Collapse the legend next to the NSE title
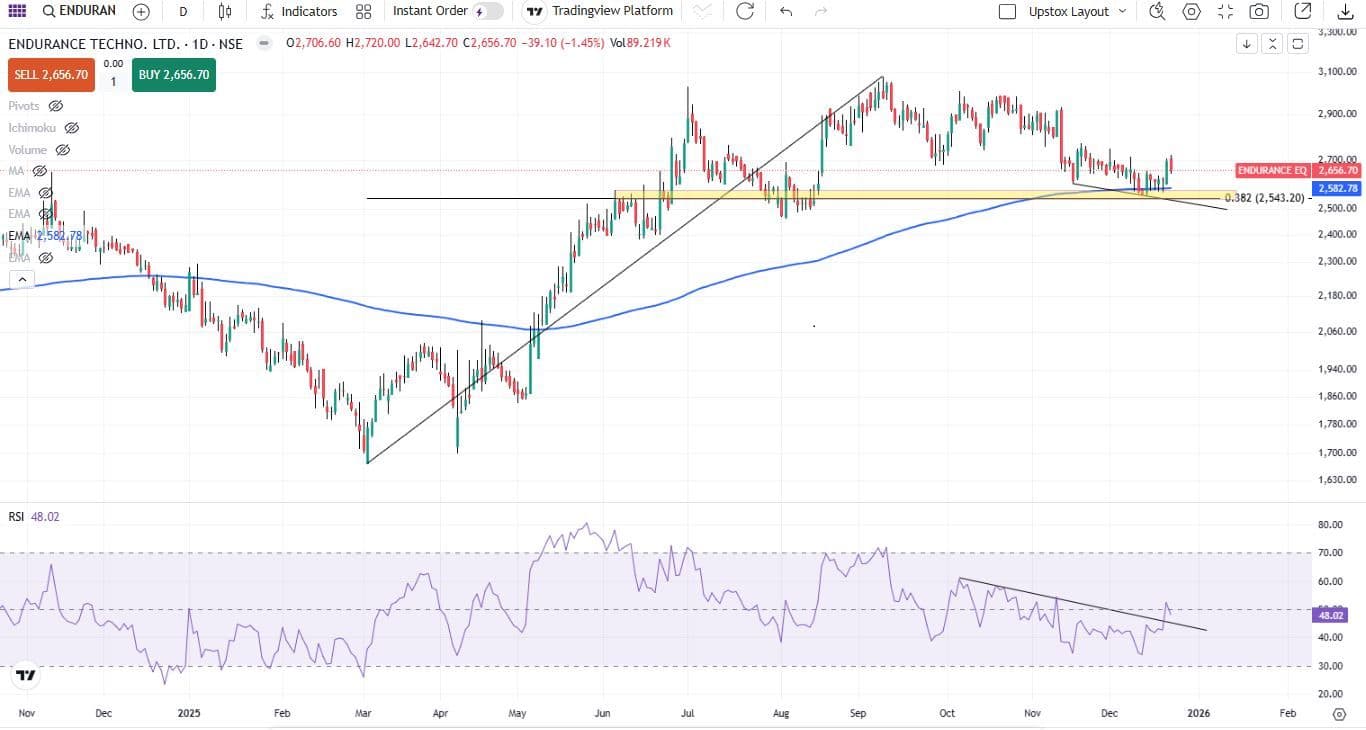Screen dimensions: 1366x730 264,44
